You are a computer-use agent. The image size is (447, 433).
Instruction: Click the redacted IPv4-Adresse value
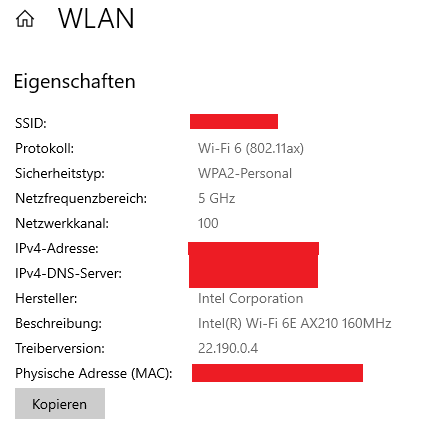tap(254, 249)
